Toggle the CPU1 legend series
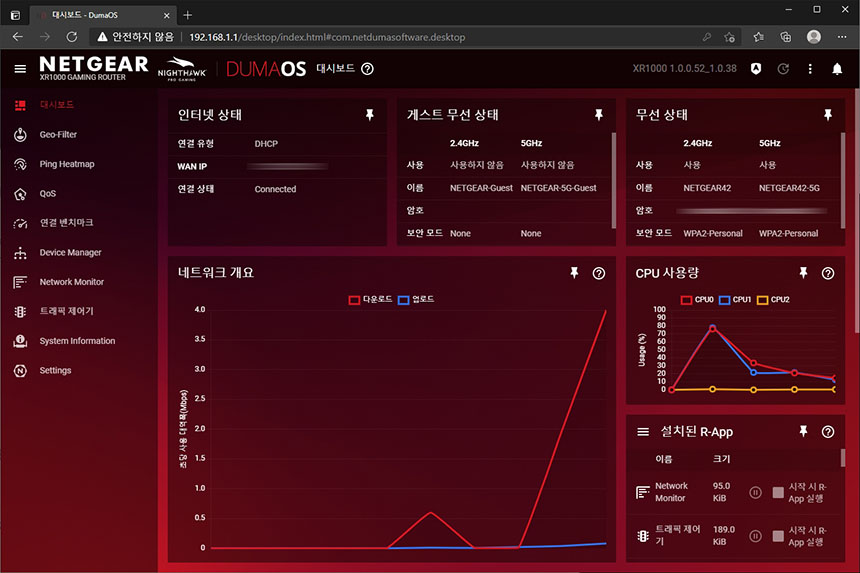860x573 pixels. pos(735,300)
